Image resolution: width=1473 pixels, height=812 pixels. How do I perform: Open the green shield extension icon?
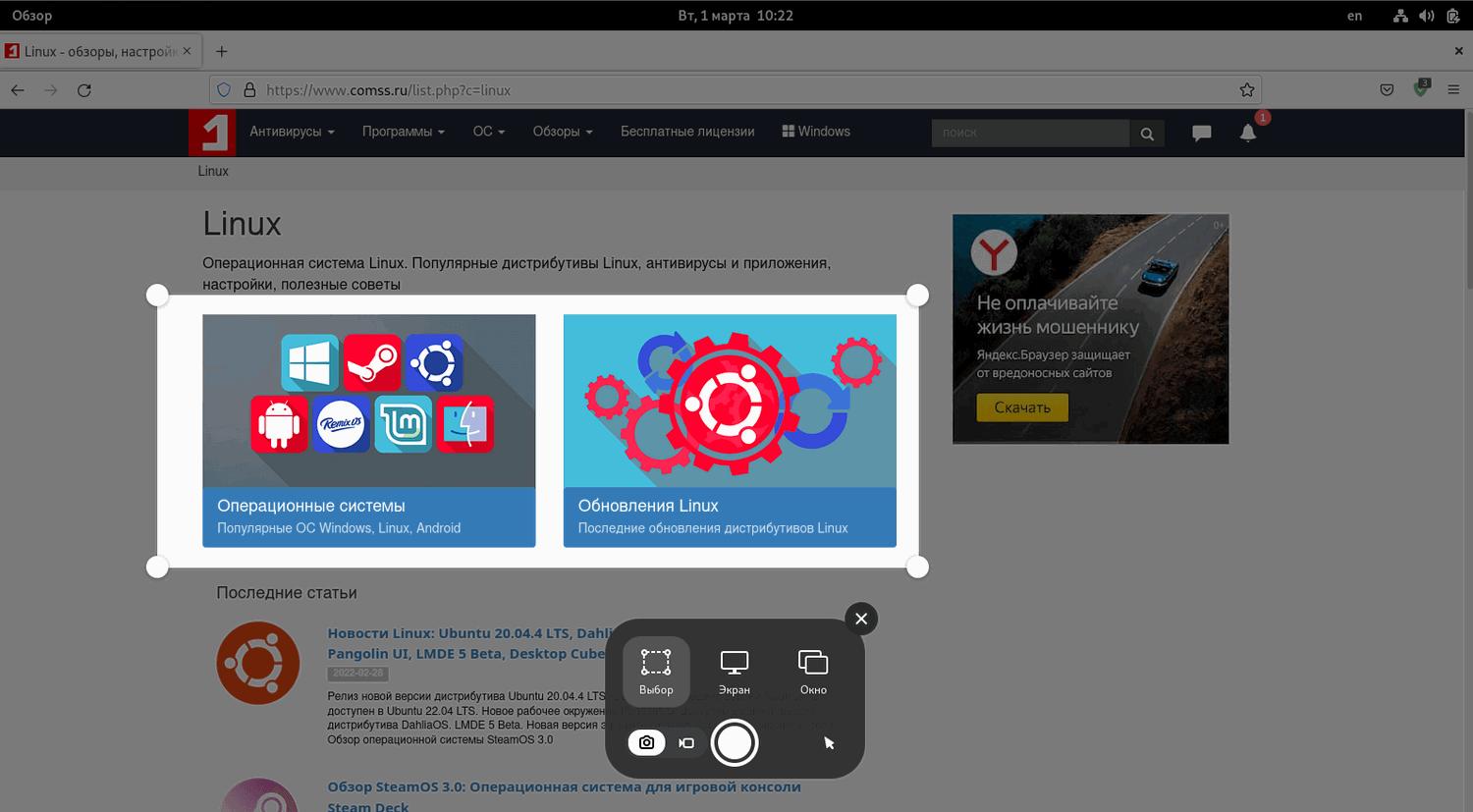[x=1420, y=89]
